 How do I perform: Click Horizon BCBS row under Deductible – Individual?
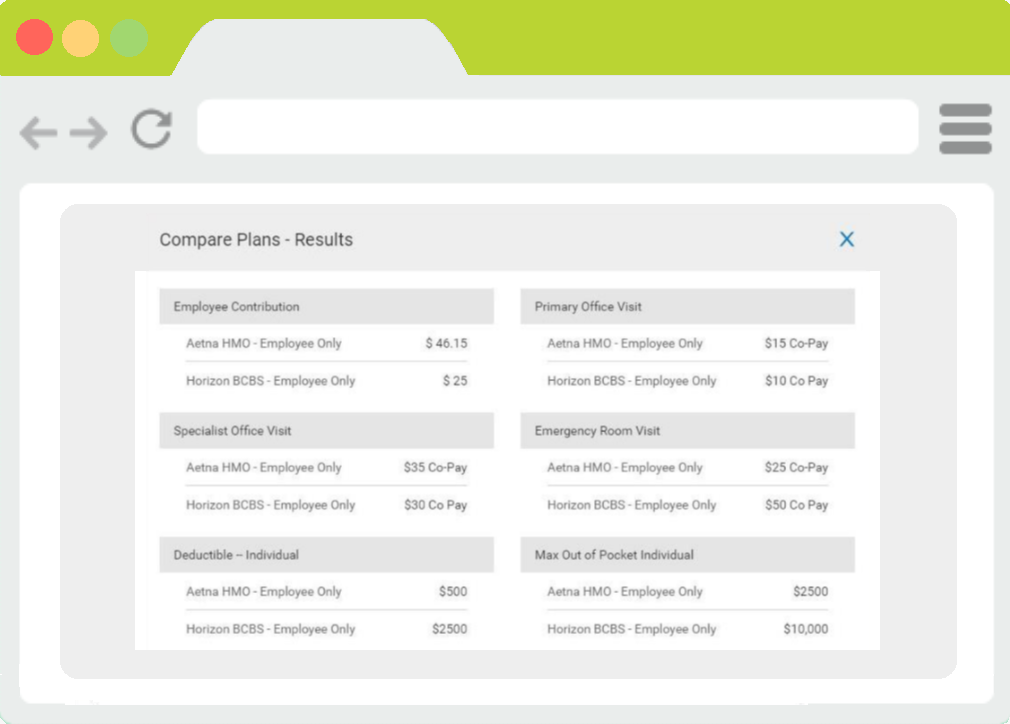tap(327, 629)
